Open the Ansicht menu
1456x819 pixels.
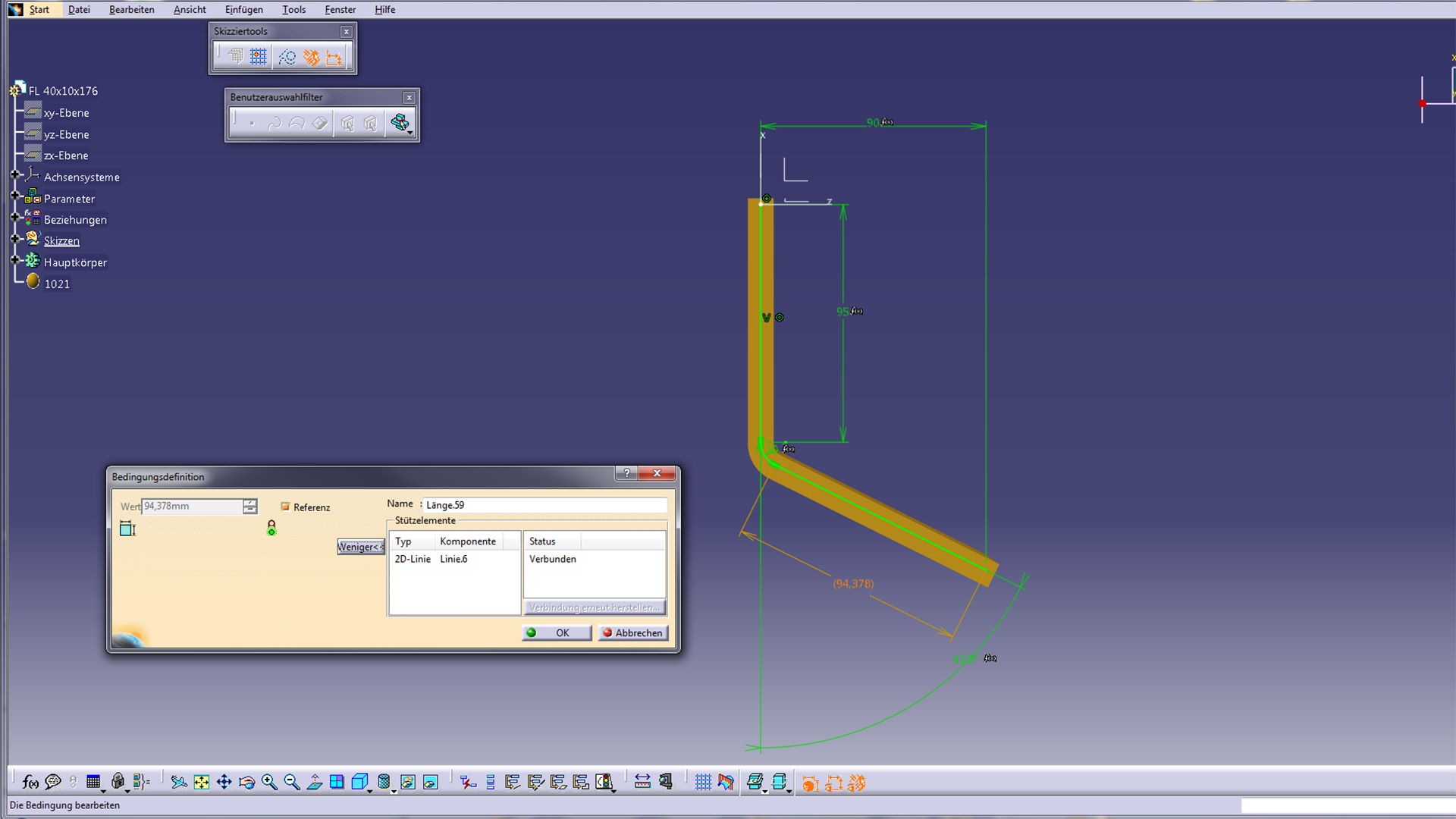tap(190, 9)
